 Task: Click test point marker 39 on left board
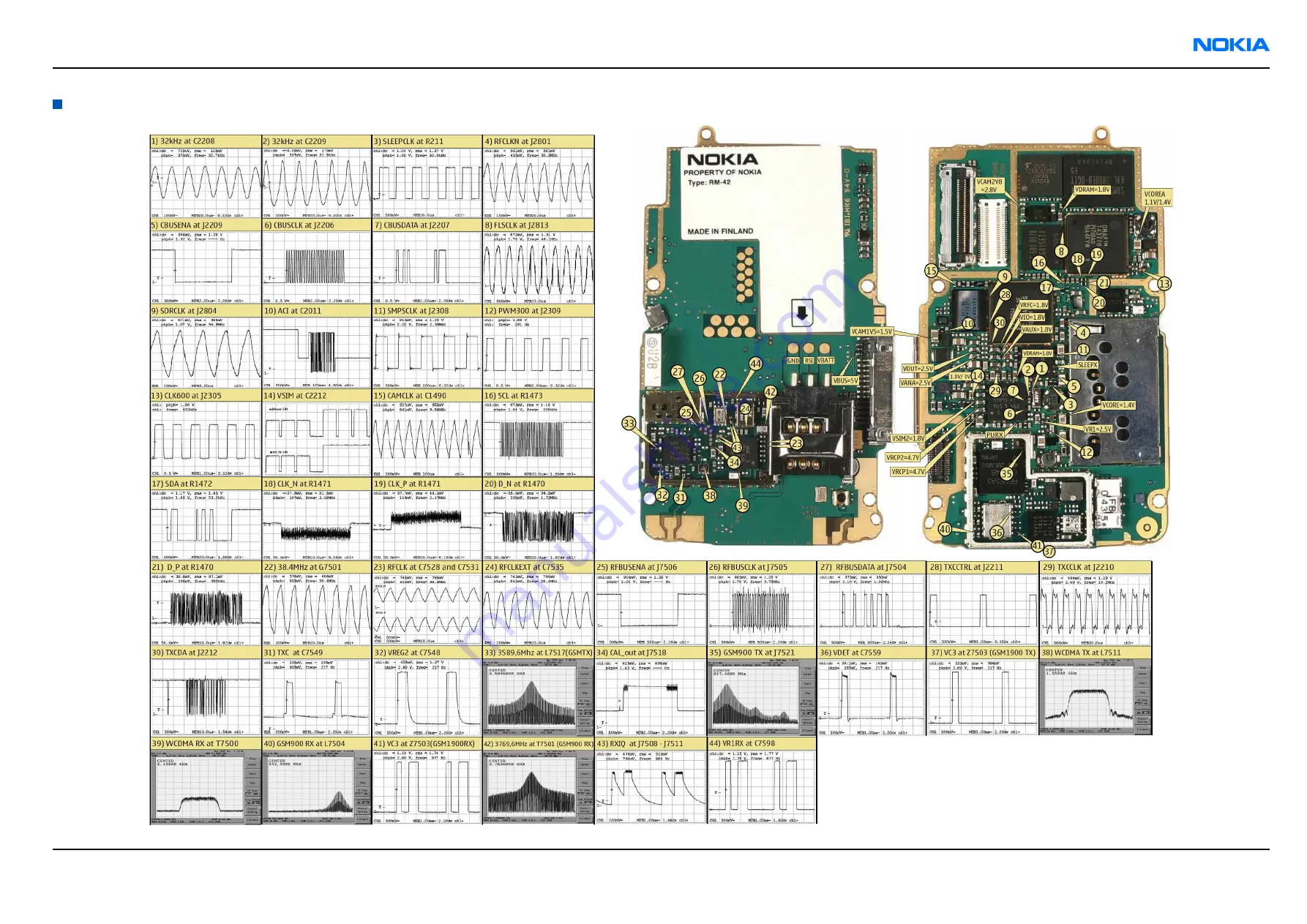(743, 505)
